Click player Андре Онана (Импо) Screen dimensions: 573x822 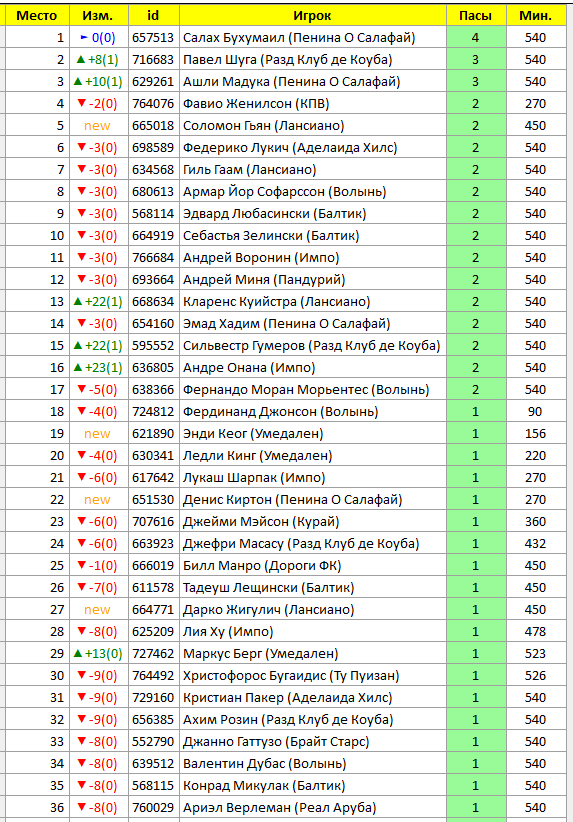249,367
